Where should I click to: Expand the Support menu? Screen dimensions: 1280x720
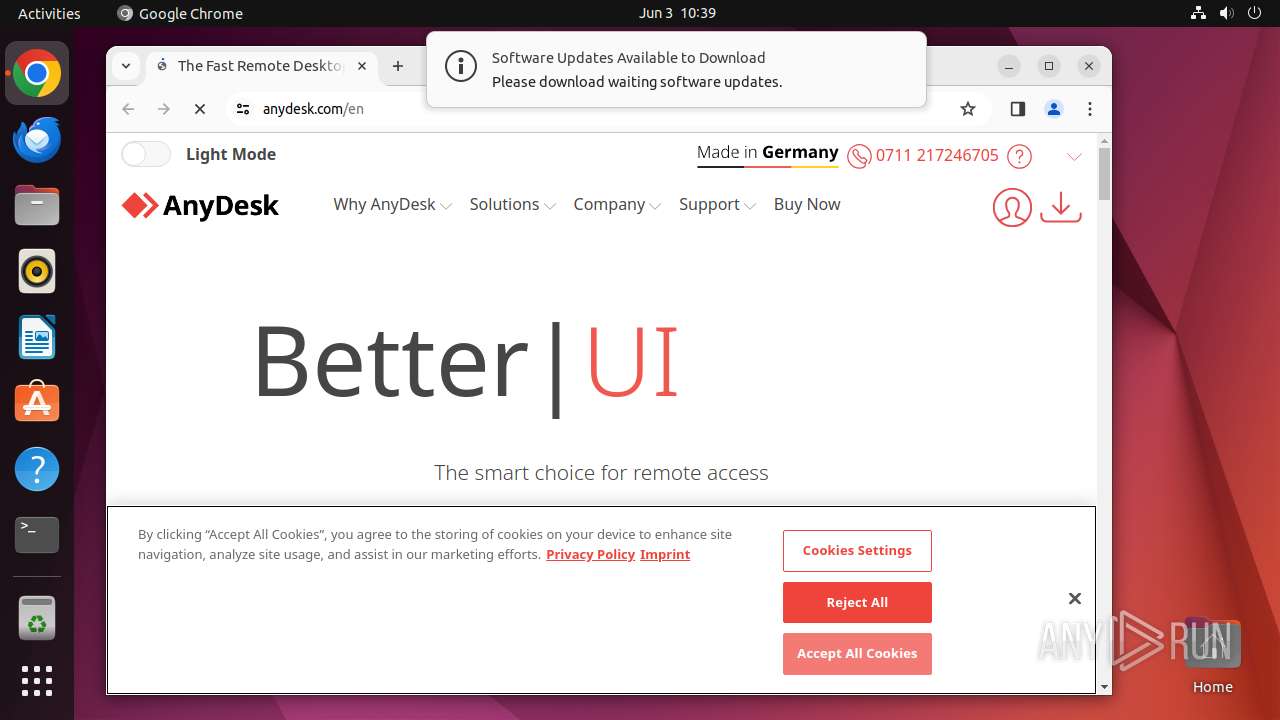tap(717, 204)
